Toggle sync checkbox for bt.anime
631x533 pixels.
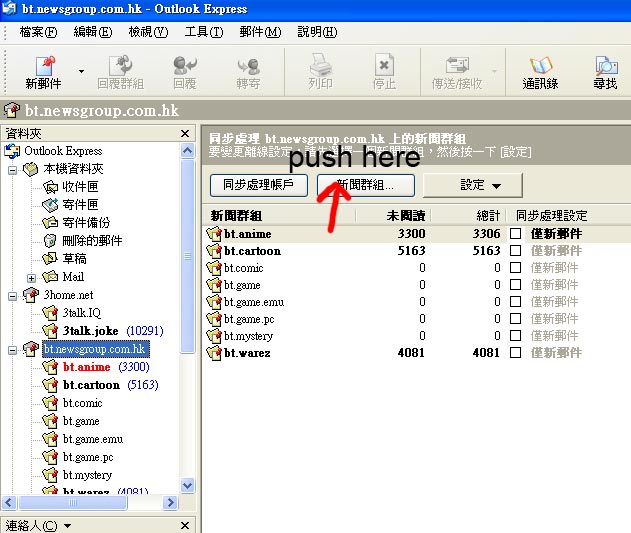tap(516, 233)
